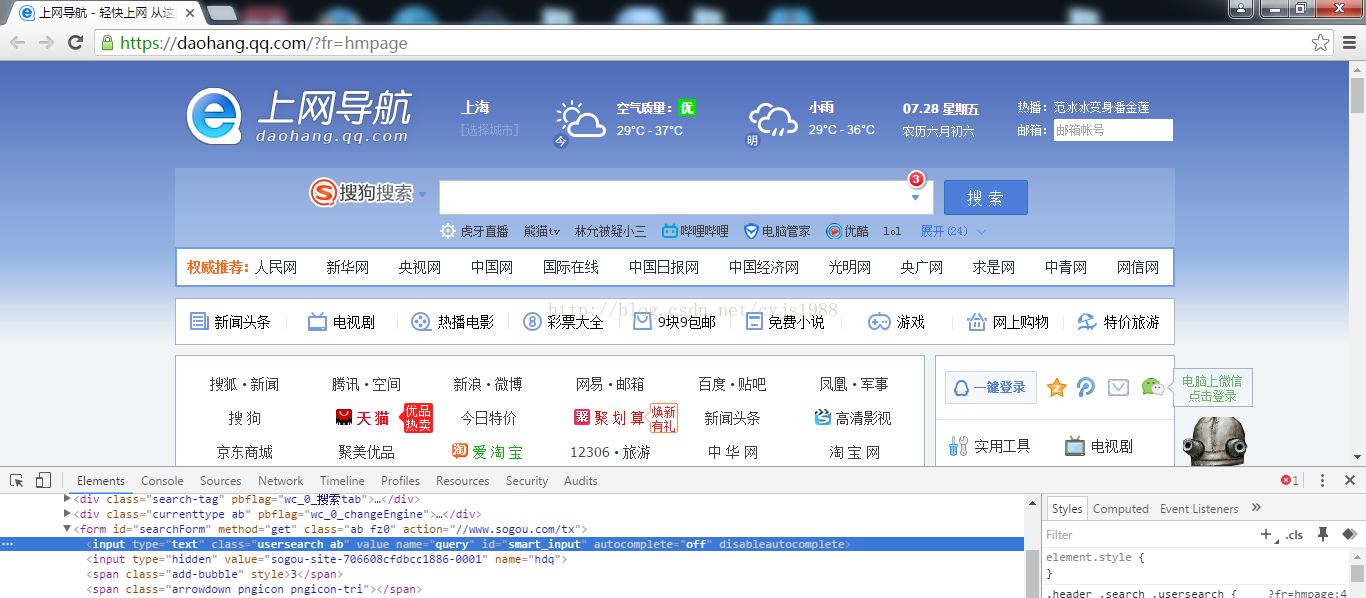
Task: Click the address bar URL
Action: 264,43
